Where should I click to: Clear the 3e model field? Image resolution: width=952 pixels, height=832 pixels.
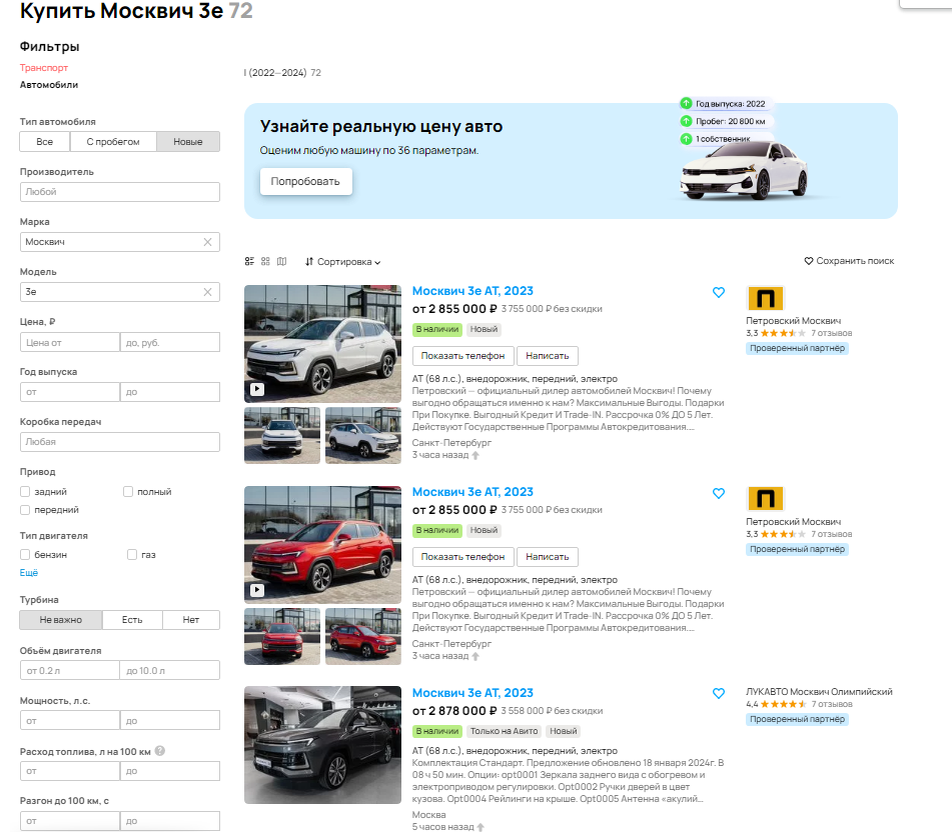pyautogui.click(x=208, y=292)
